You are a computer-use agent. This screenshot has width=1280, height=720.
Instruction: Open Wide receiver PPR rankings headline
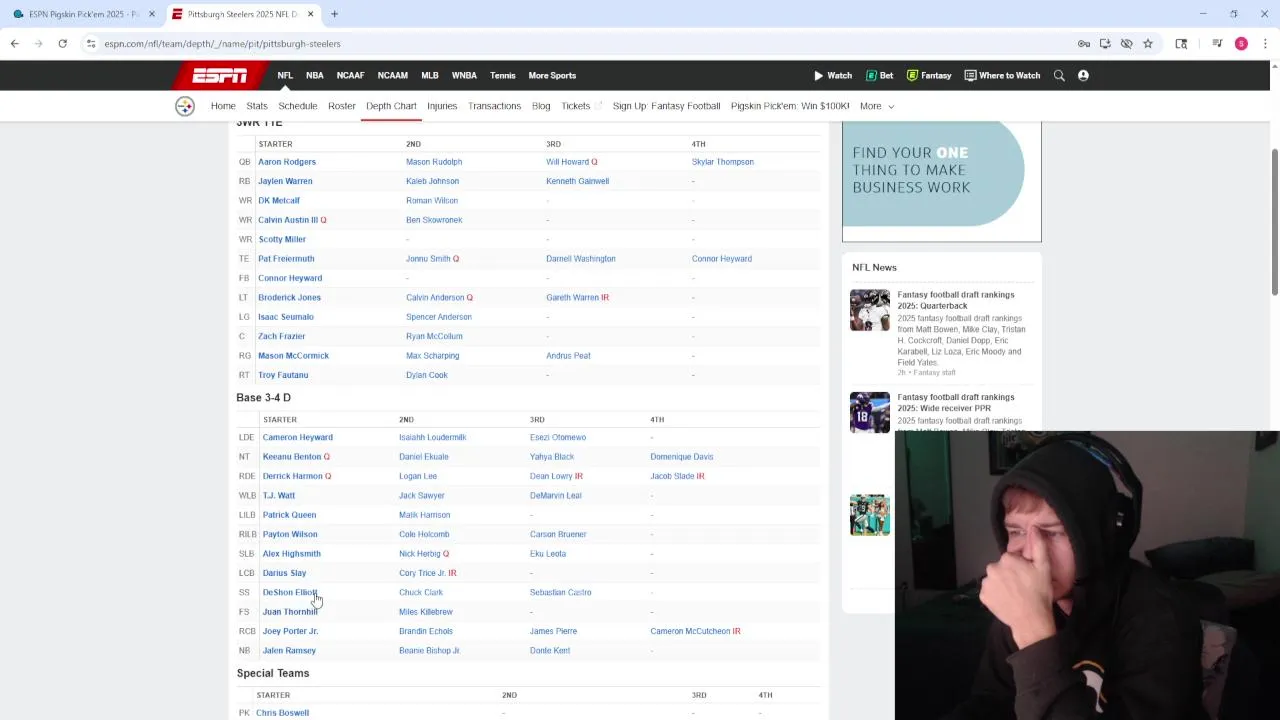[956, 403]
